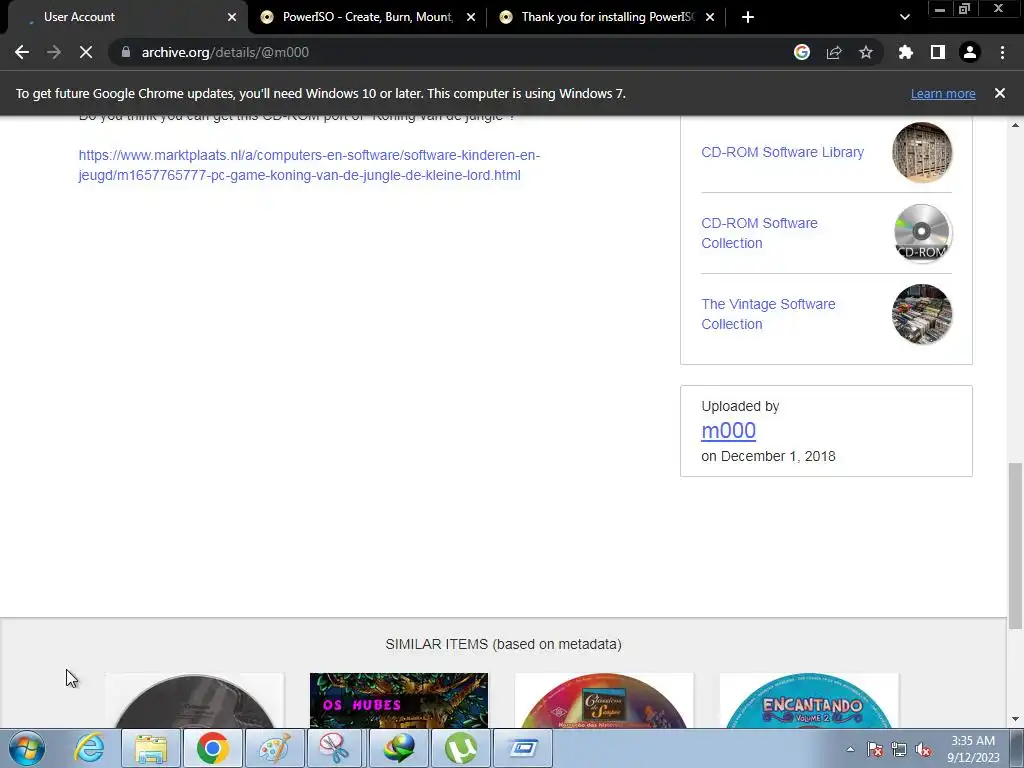Open CD-ROM Software Library link

click(782, 152)
